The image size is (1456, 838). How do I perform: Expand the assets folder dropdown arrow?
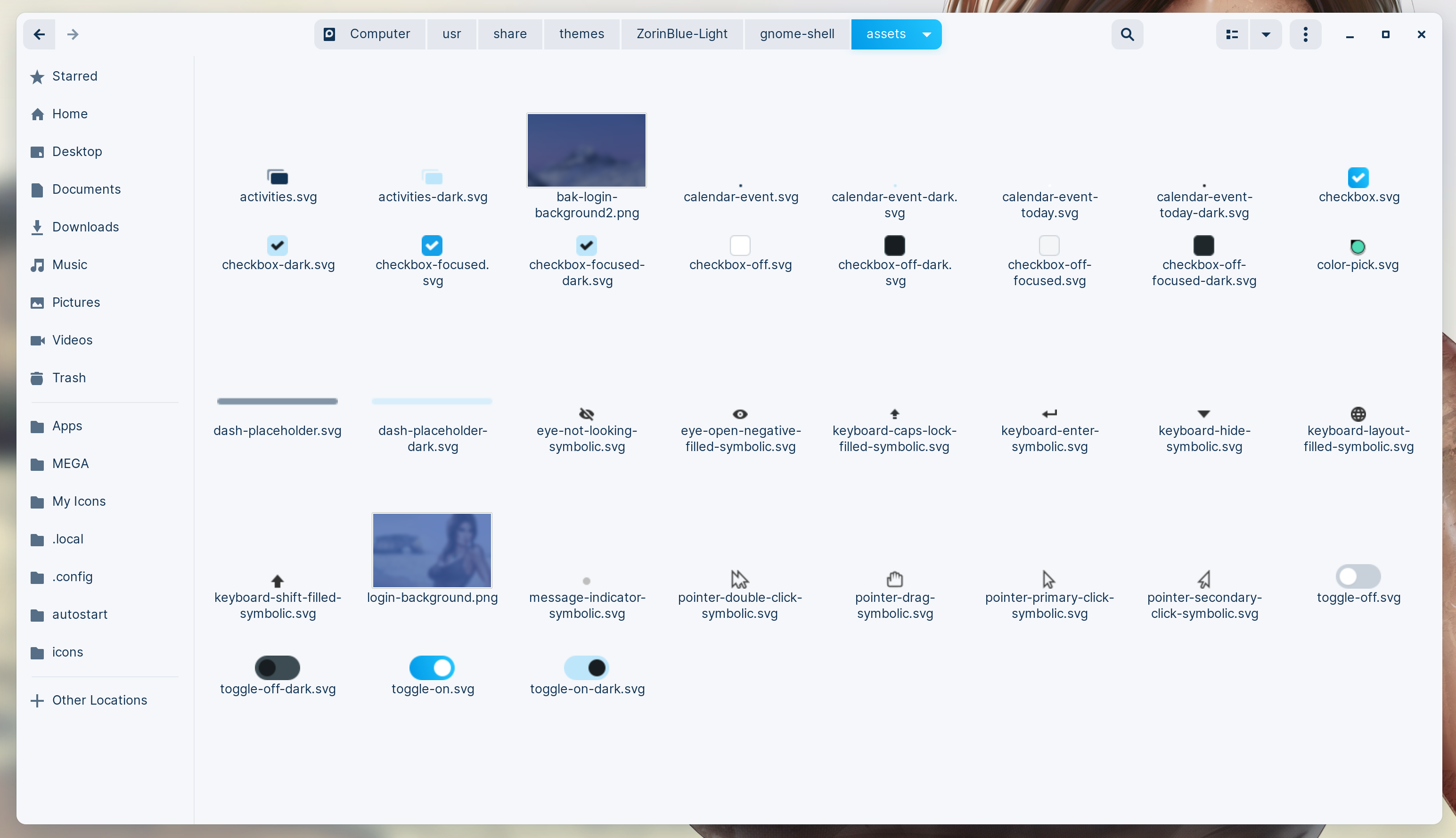click(927, 34)
